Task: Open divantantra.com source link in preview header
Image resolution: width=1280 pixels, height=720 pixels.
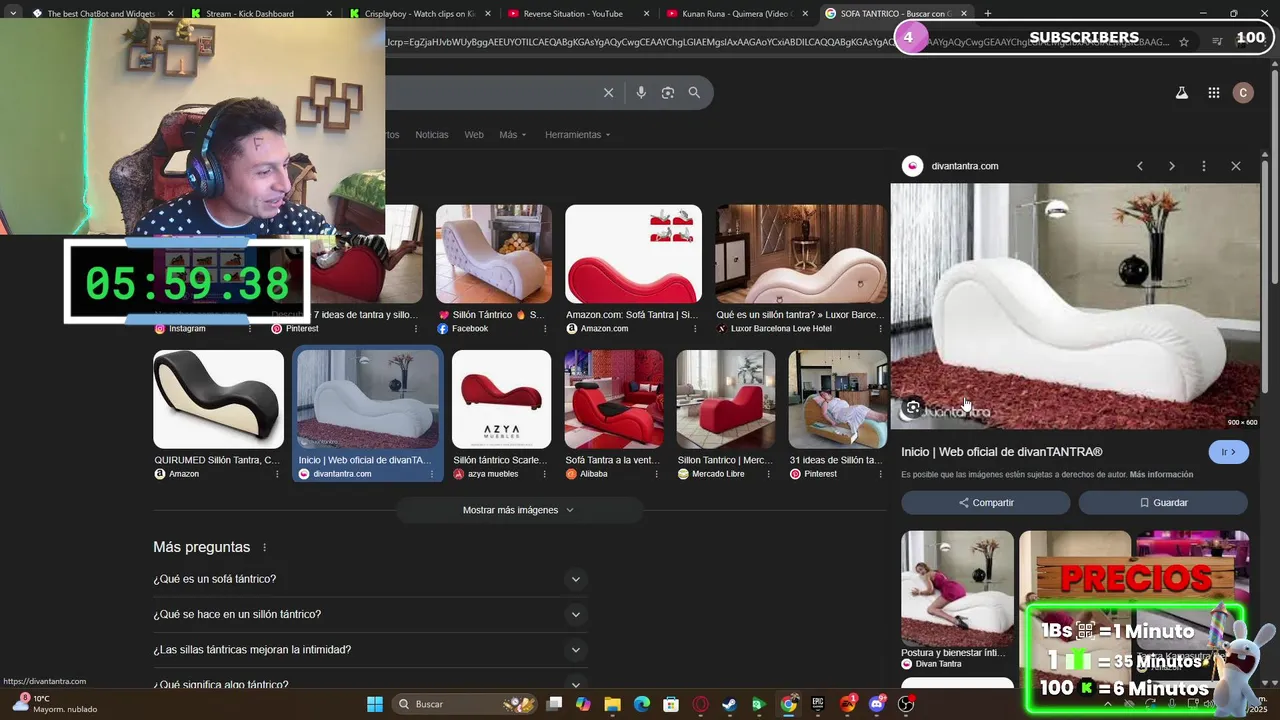Action: [964, 166]
